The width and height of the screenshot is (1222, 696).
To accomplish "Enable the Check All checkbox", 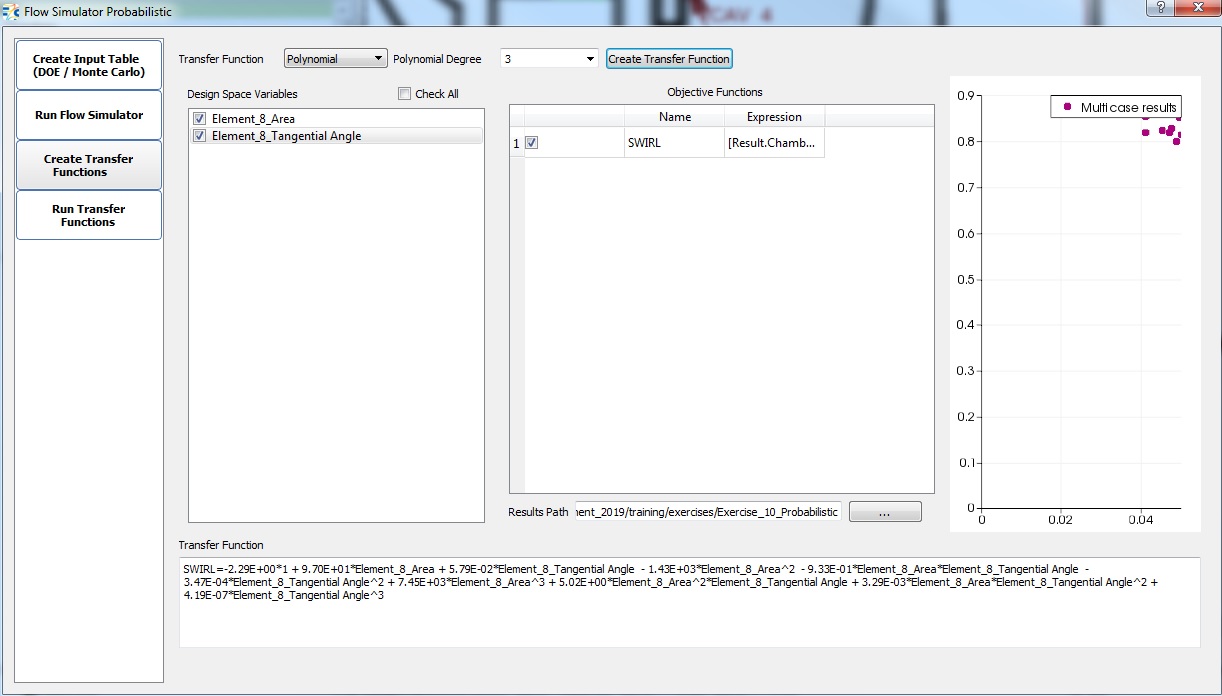I will [404, 94].
